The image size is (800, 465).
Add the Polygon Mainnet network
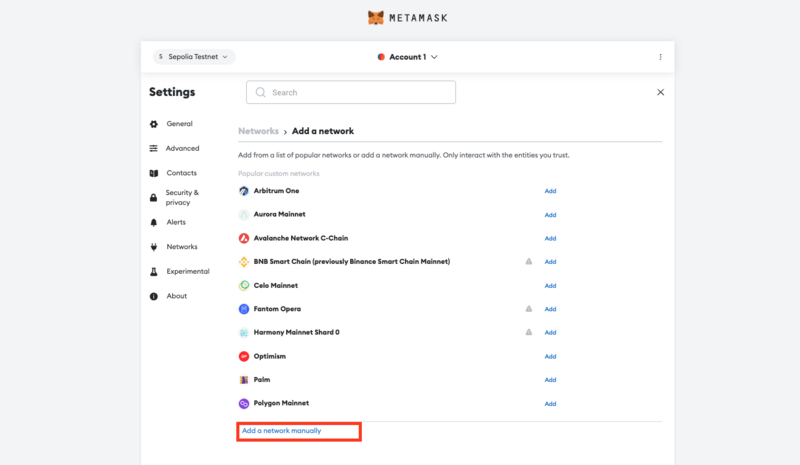point(550,404)
